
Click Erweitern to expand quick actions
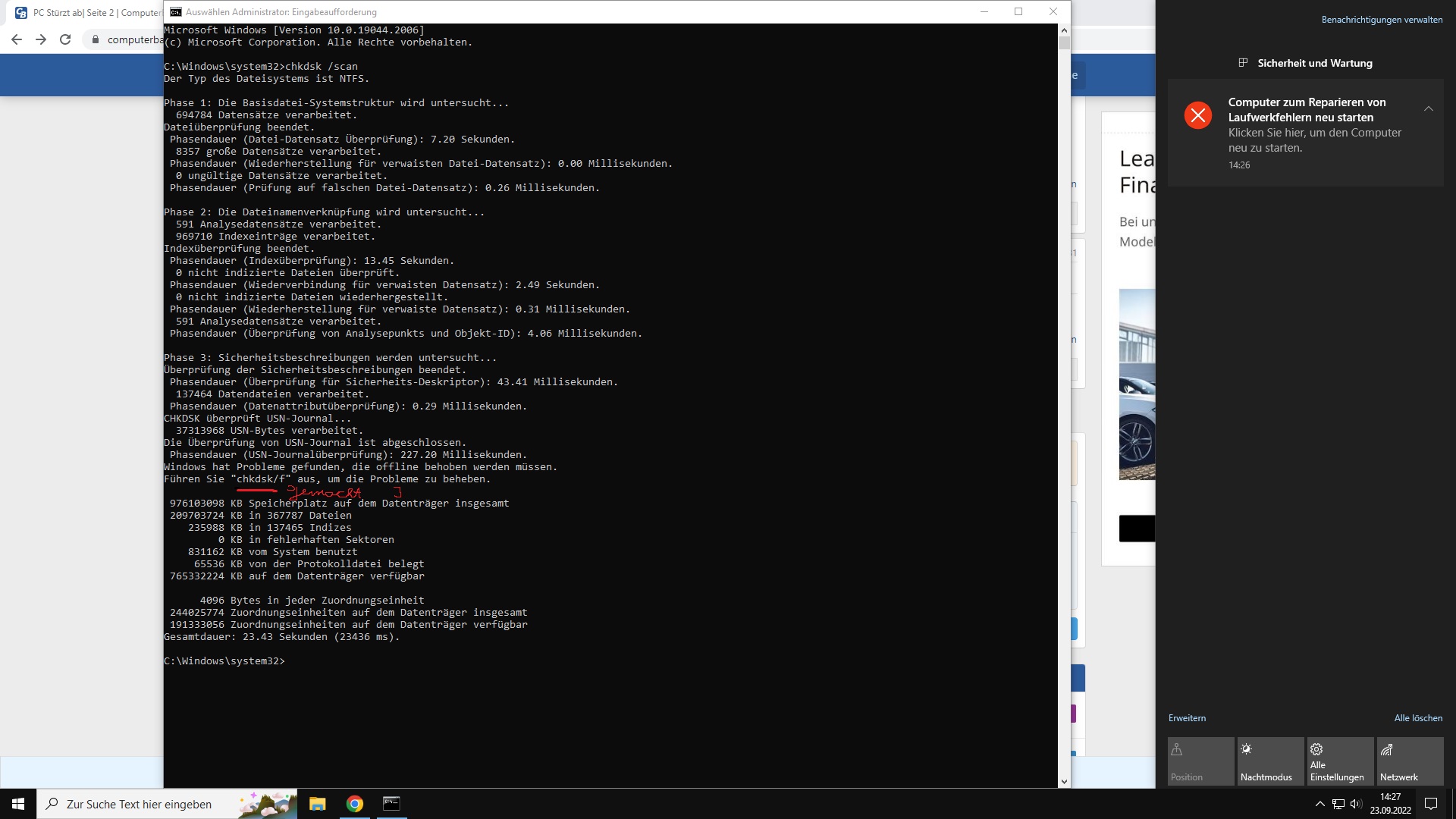pos(1187,718)
